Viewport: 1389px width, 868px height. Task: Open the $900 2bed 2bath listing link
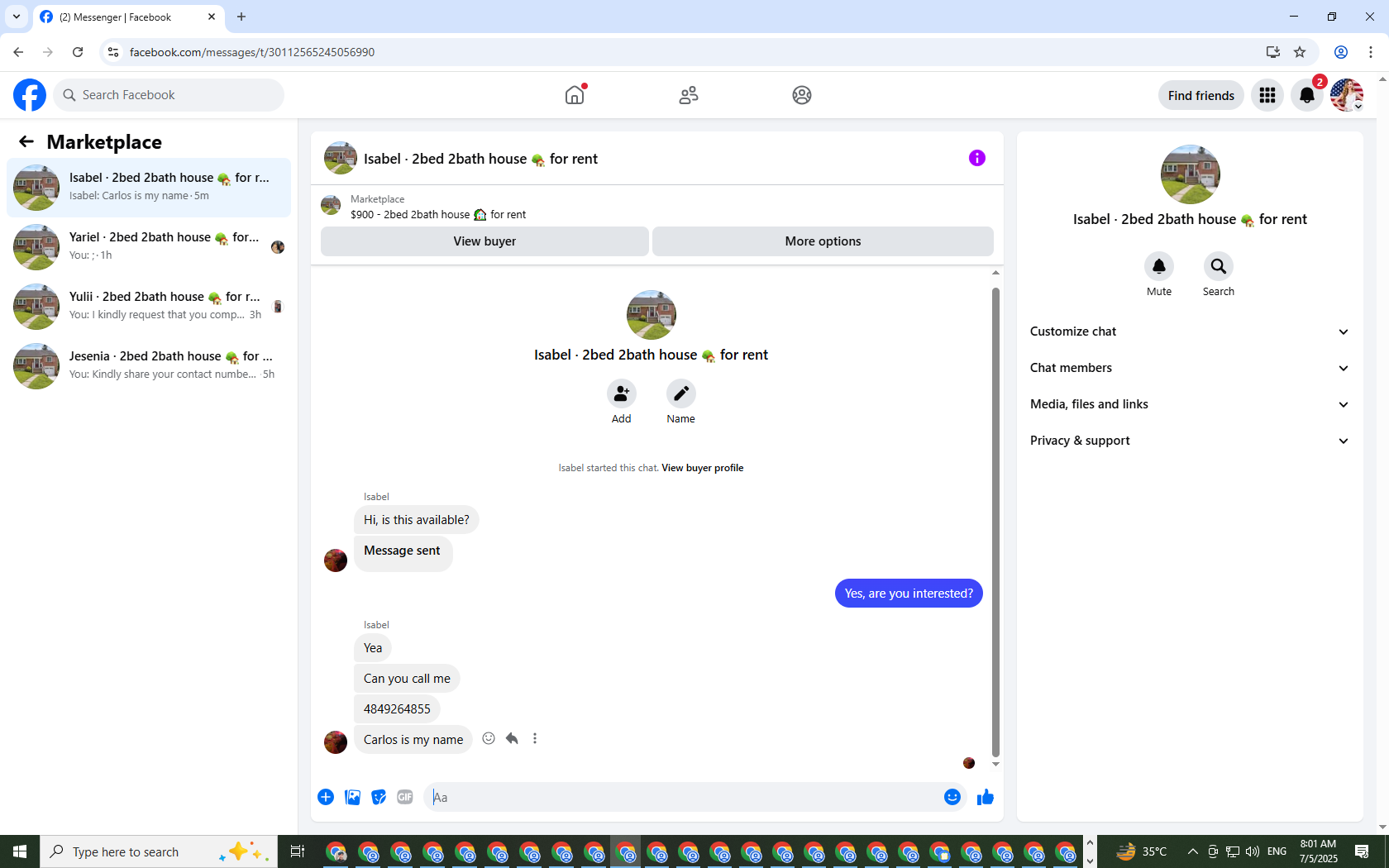point(438,214)
